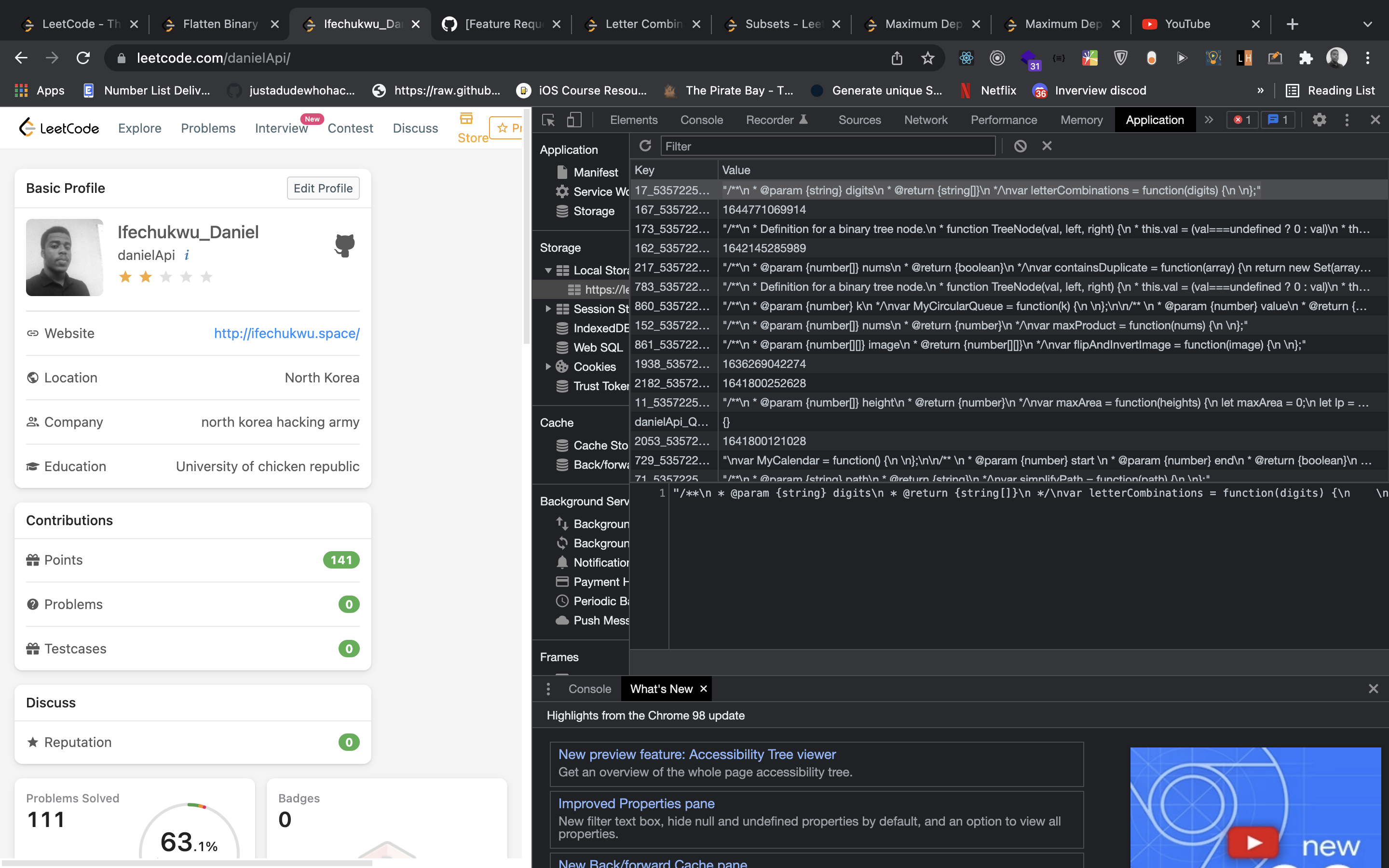The width and height of the screenshot is (1389, 868).
Task: Switch to the Flatten Binary browser tab
Action: [x=220, y=24]
